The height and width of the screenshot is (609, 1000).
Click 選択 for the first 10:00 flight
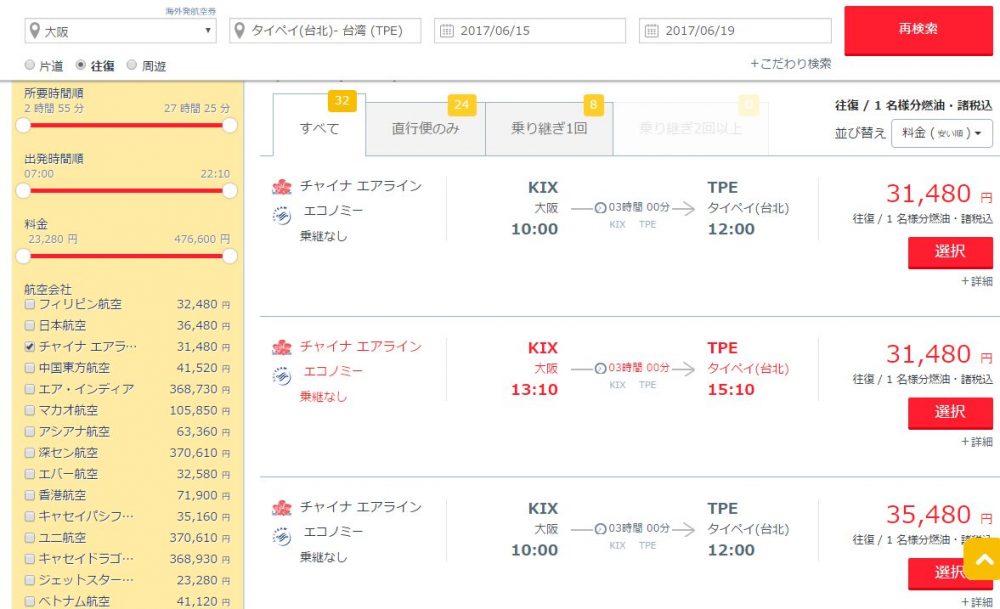950,252
